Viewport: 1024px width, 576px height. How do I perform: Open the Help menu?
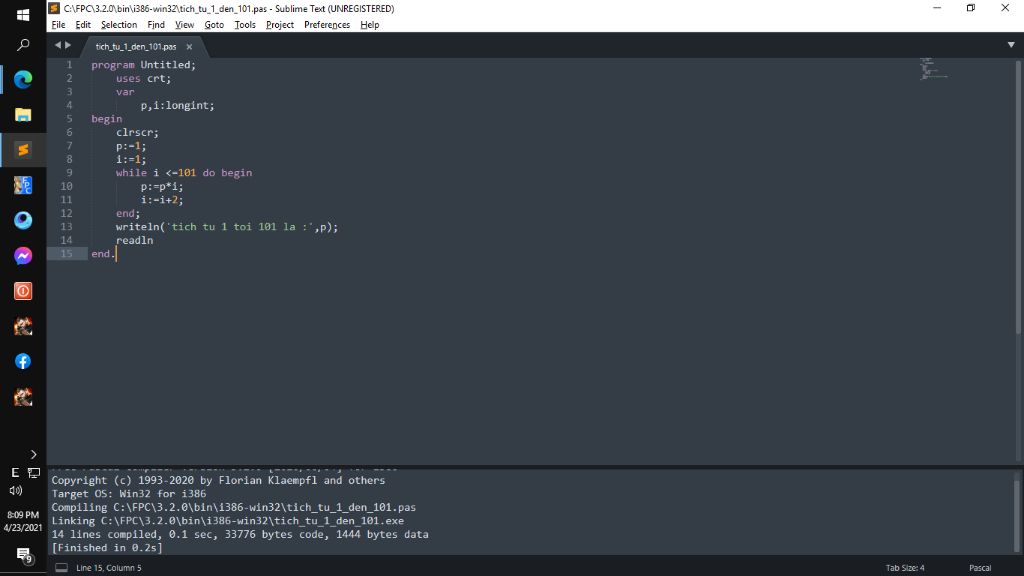[370, 25]
